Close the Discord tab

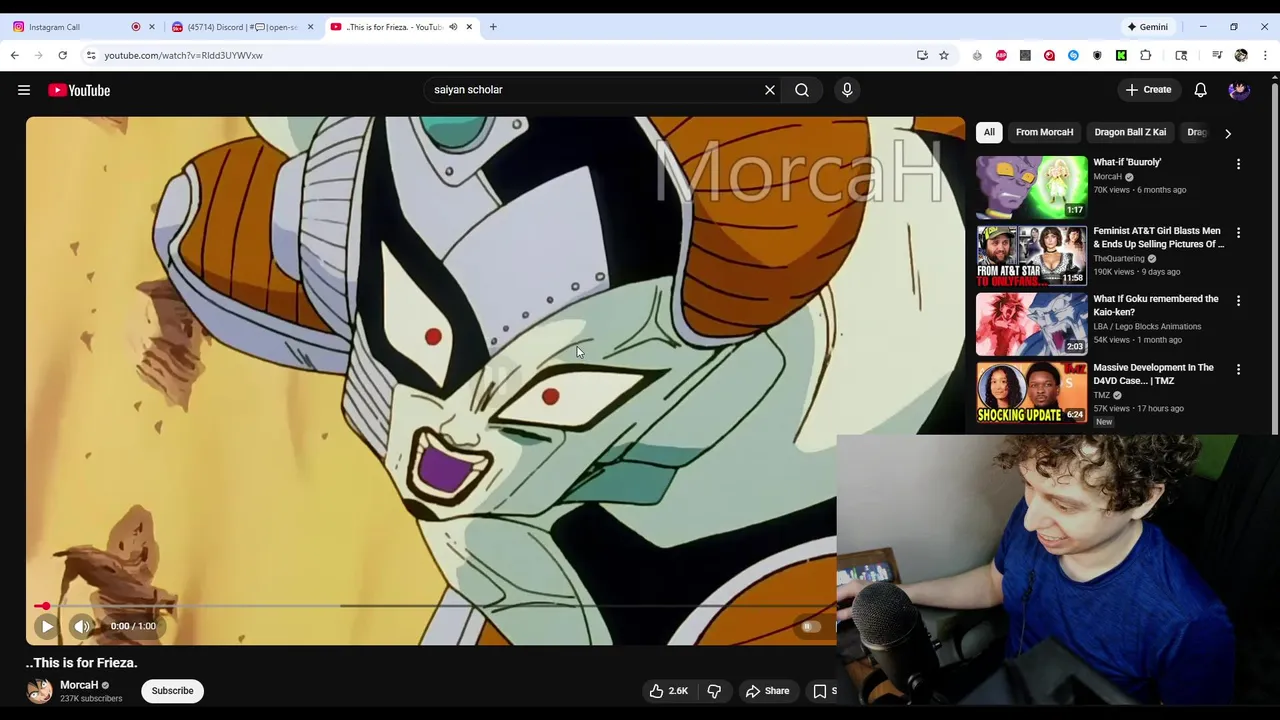pos(310,27)
